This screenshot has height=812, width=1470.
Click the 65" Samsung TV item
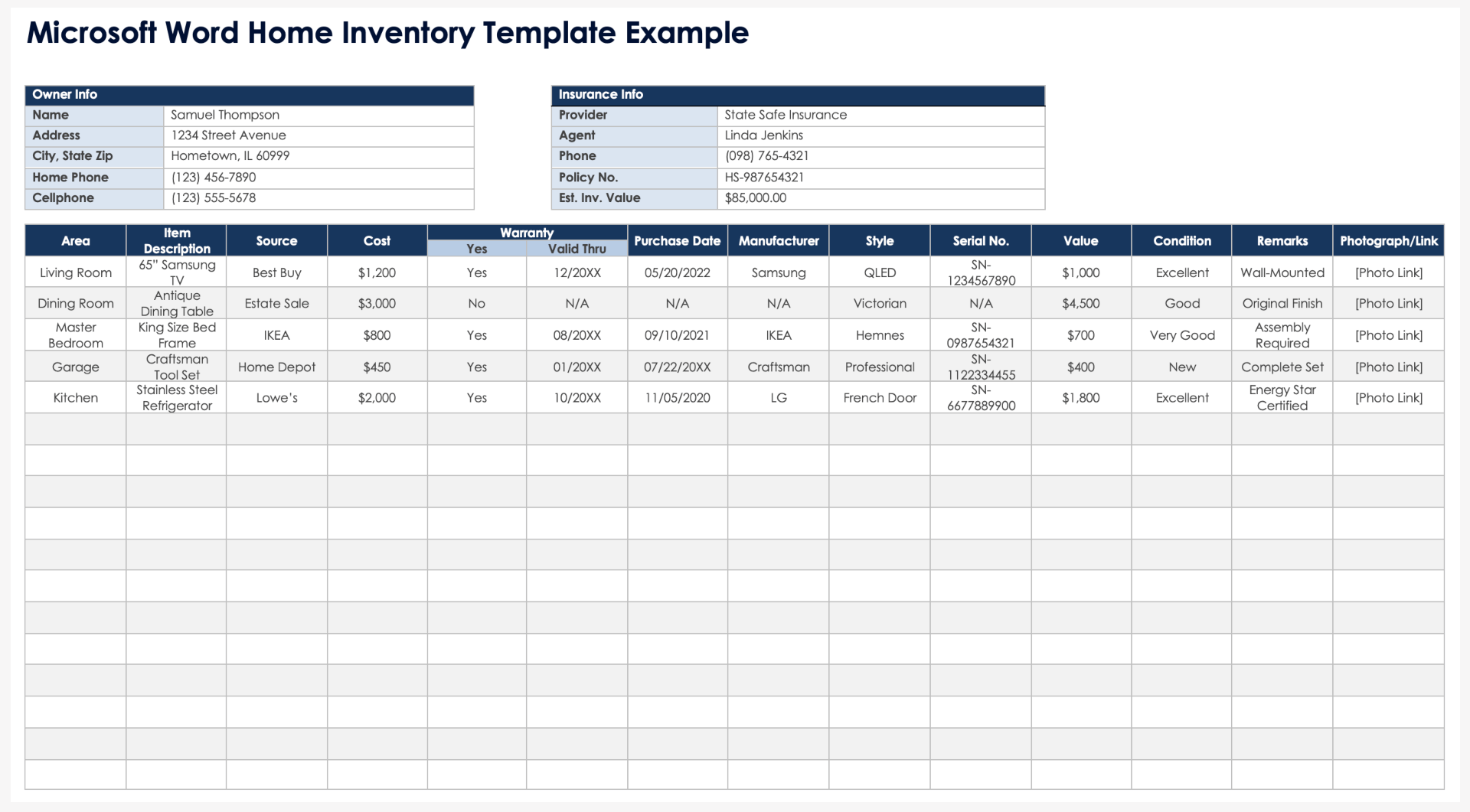pos(177,272)
